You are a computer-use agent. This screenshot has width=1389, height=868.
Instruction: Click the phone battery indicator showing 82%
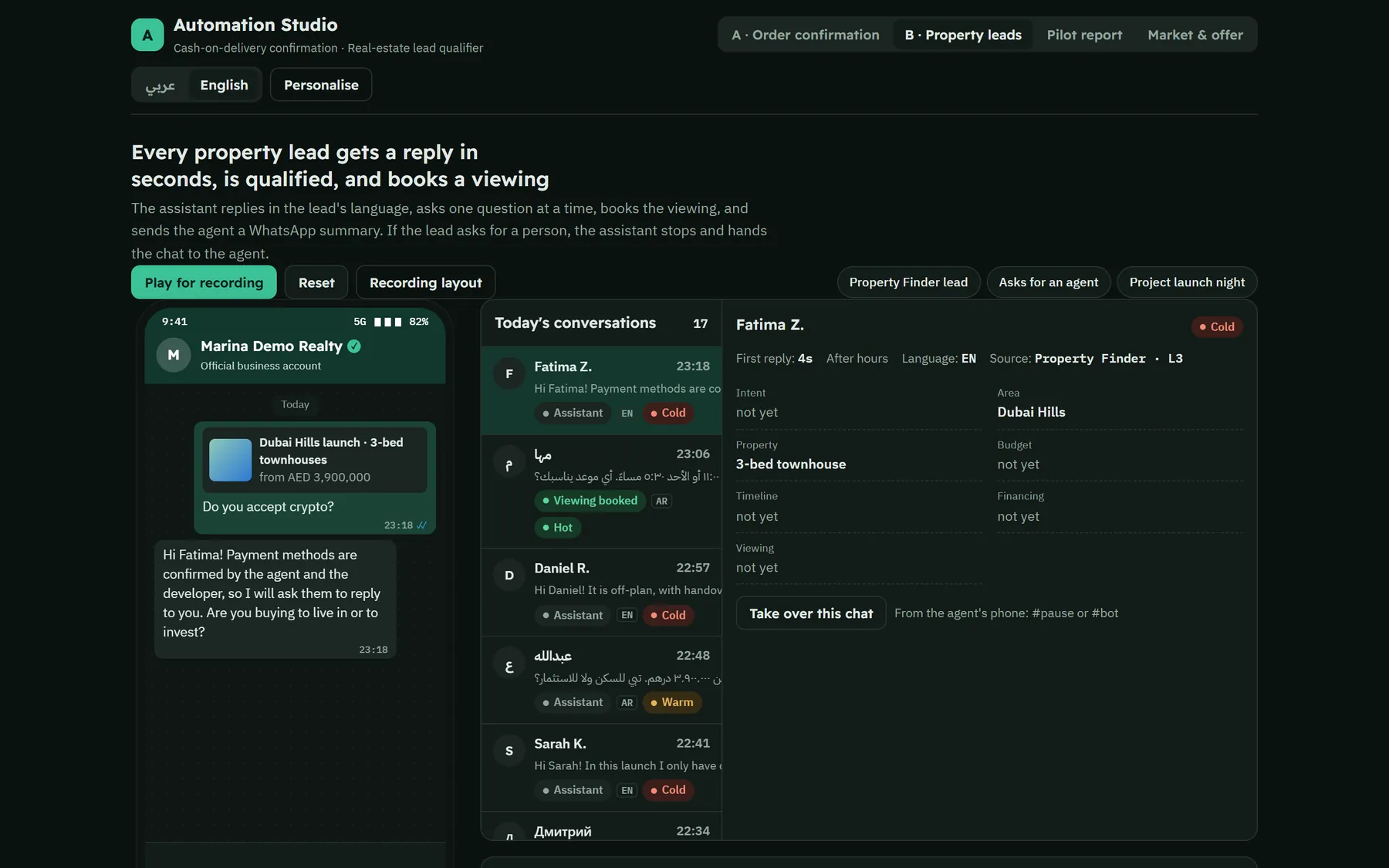pyautogui.click(x=419, y=322)
